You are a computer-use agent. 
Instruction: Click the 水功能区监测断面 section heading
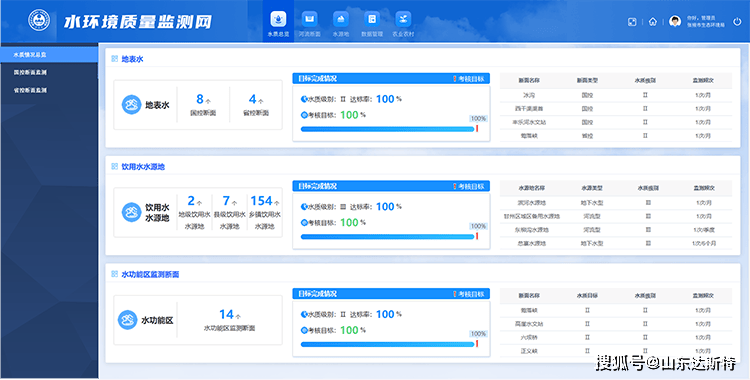pos(150,274)
